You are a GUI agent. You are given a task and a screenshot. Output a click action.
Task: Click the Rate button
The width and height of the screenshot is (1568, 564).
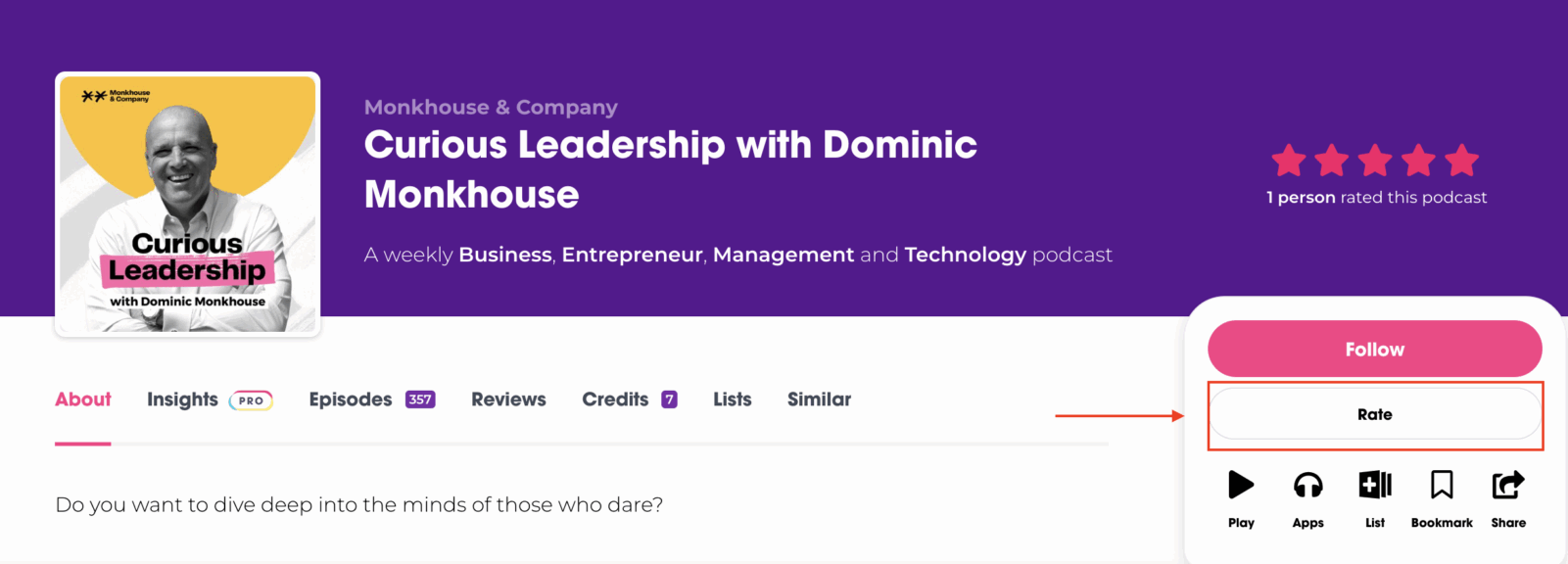tap(1375, 414)
